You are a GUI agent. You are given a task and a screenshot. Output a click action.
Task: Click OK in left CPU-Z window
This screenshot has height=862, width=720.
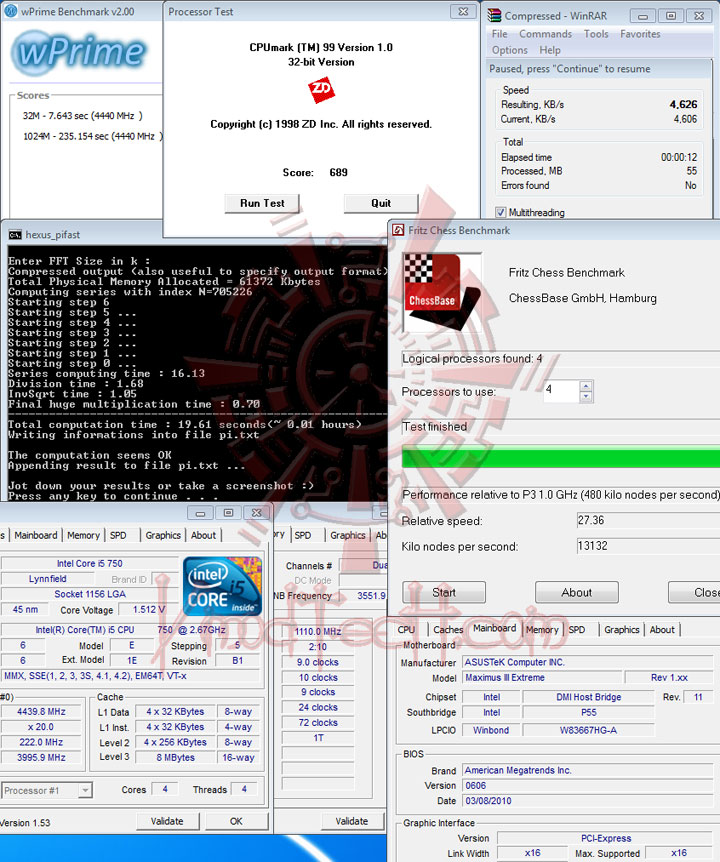pyautogui.click(x=236, y=821)
